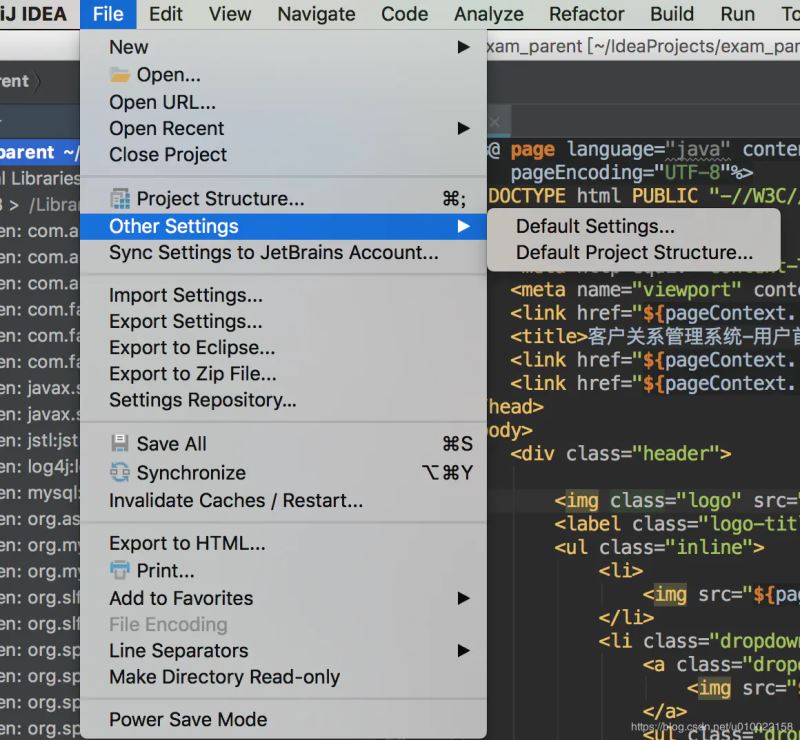The height and width of the screenshot is (740, 800).
Task: Click the Save All floppy disk icon
Action: [x=120, y=444]
